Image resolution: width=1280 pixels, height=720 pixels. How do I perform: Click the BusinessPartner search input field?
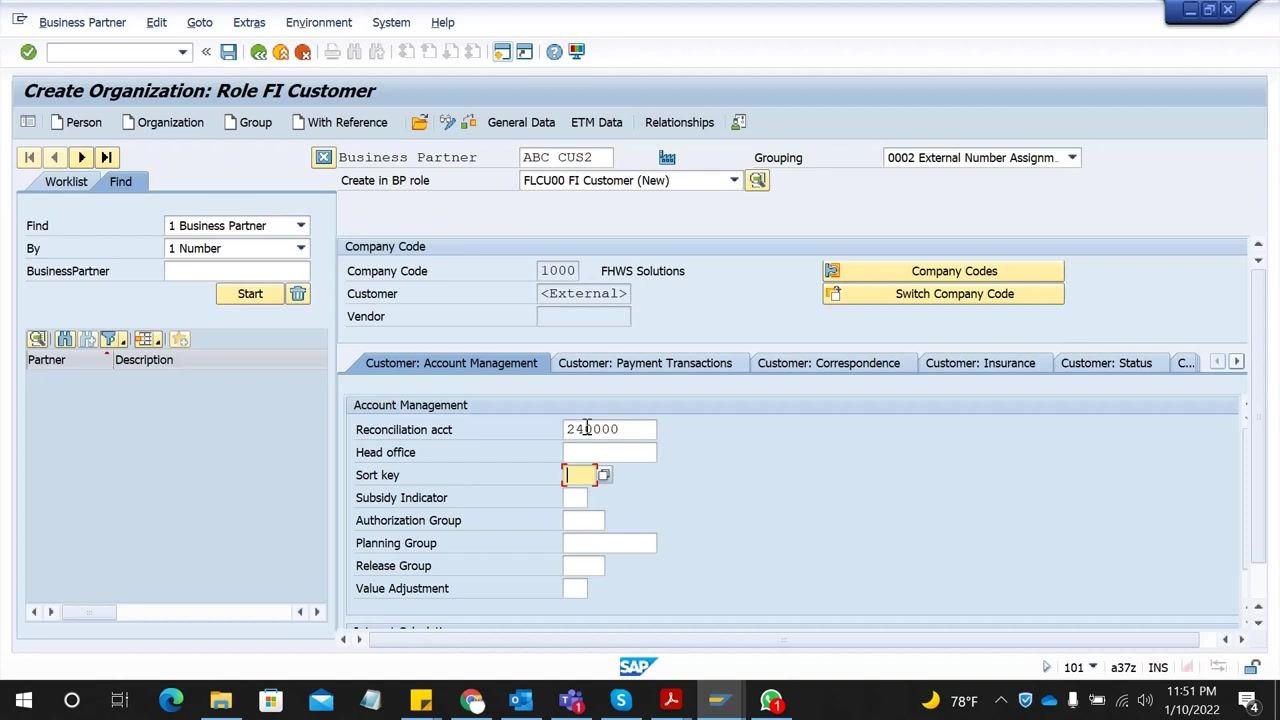[x=237, y=271]
